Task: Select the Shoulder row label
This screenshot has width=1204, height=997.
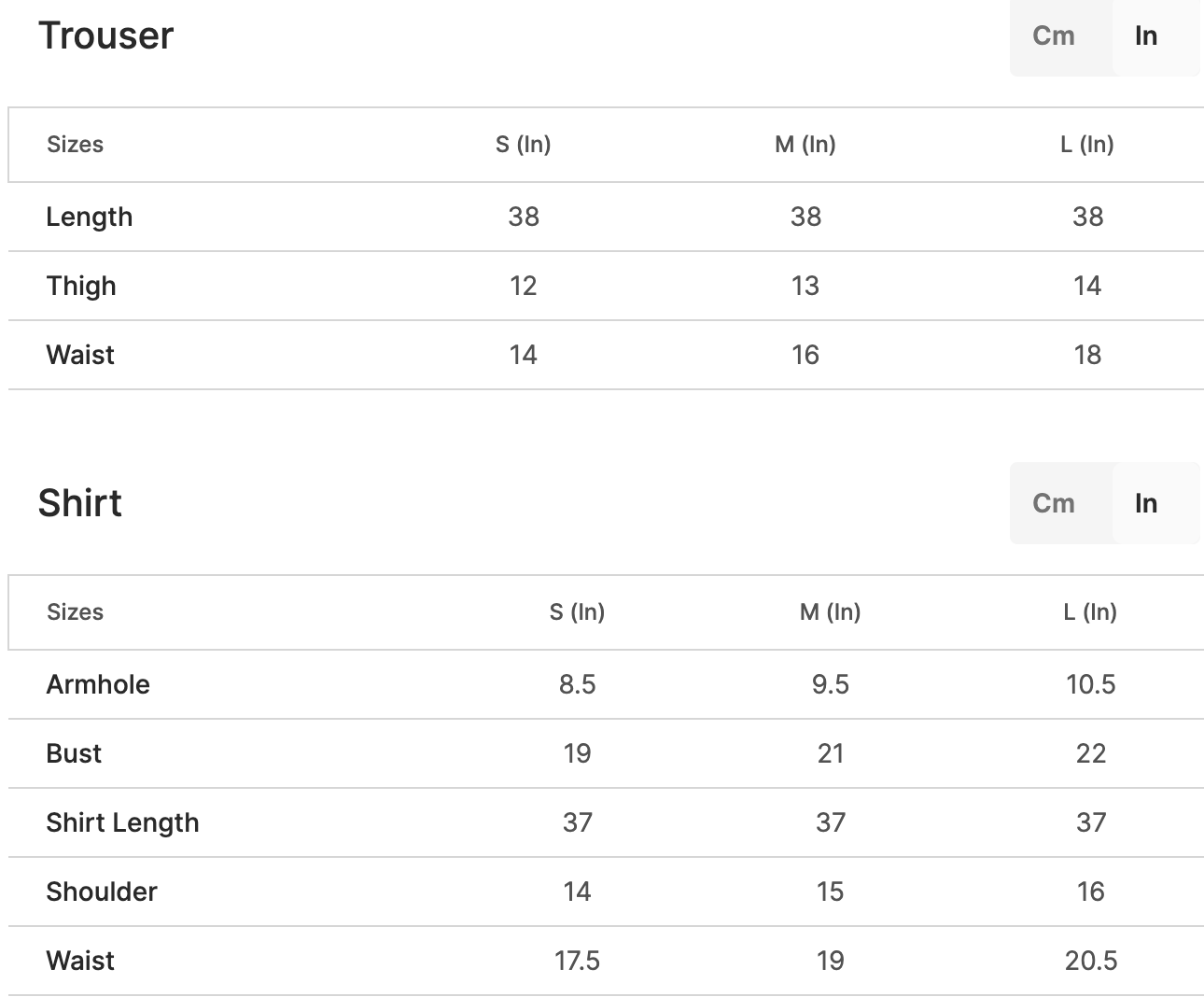Action: point(102,892)
